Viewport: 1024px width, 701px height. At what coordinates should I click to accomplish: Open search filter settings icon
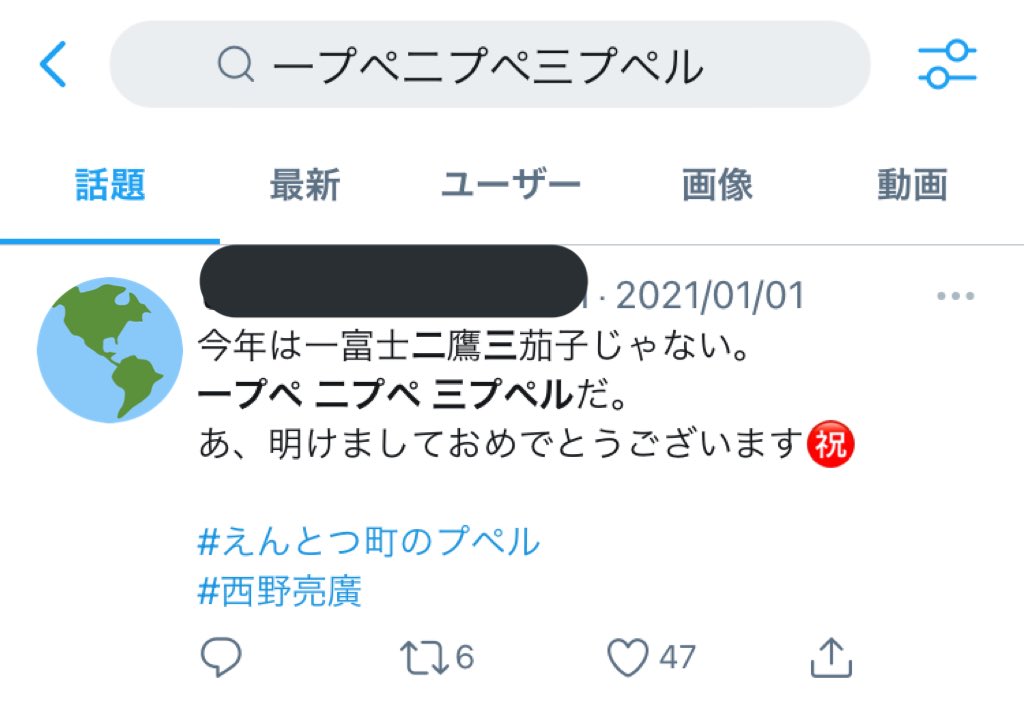(947, 64)
